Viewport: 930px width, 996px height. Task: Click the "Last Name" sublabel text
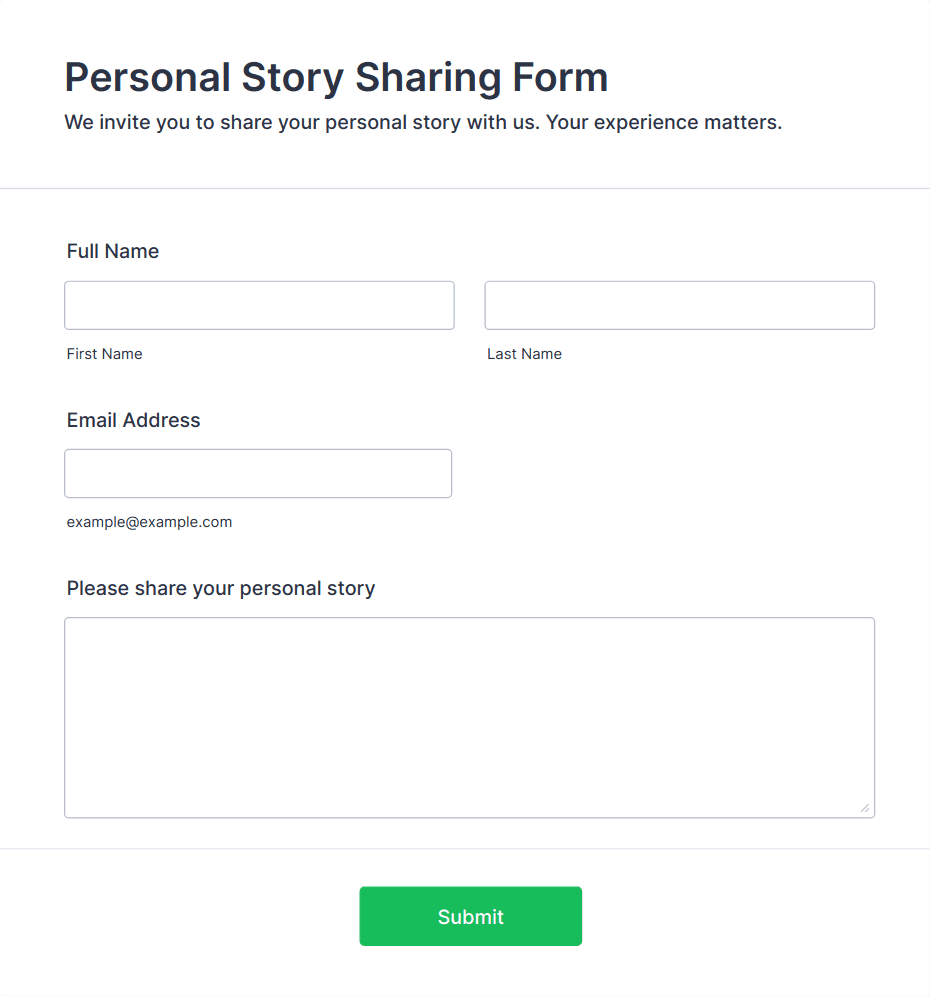pos(525,354)
